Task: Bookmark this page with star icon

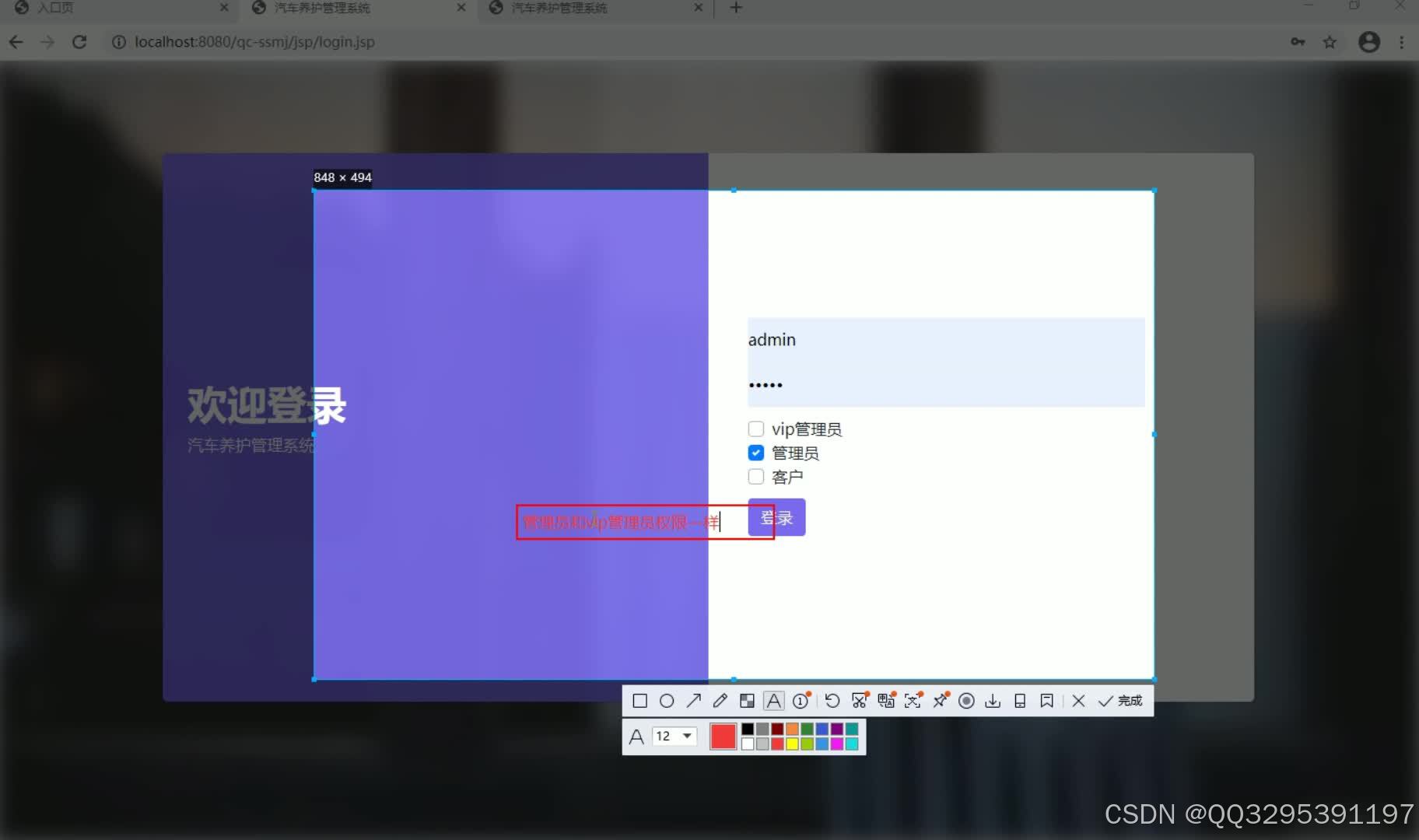Action: coord(1330,42)
